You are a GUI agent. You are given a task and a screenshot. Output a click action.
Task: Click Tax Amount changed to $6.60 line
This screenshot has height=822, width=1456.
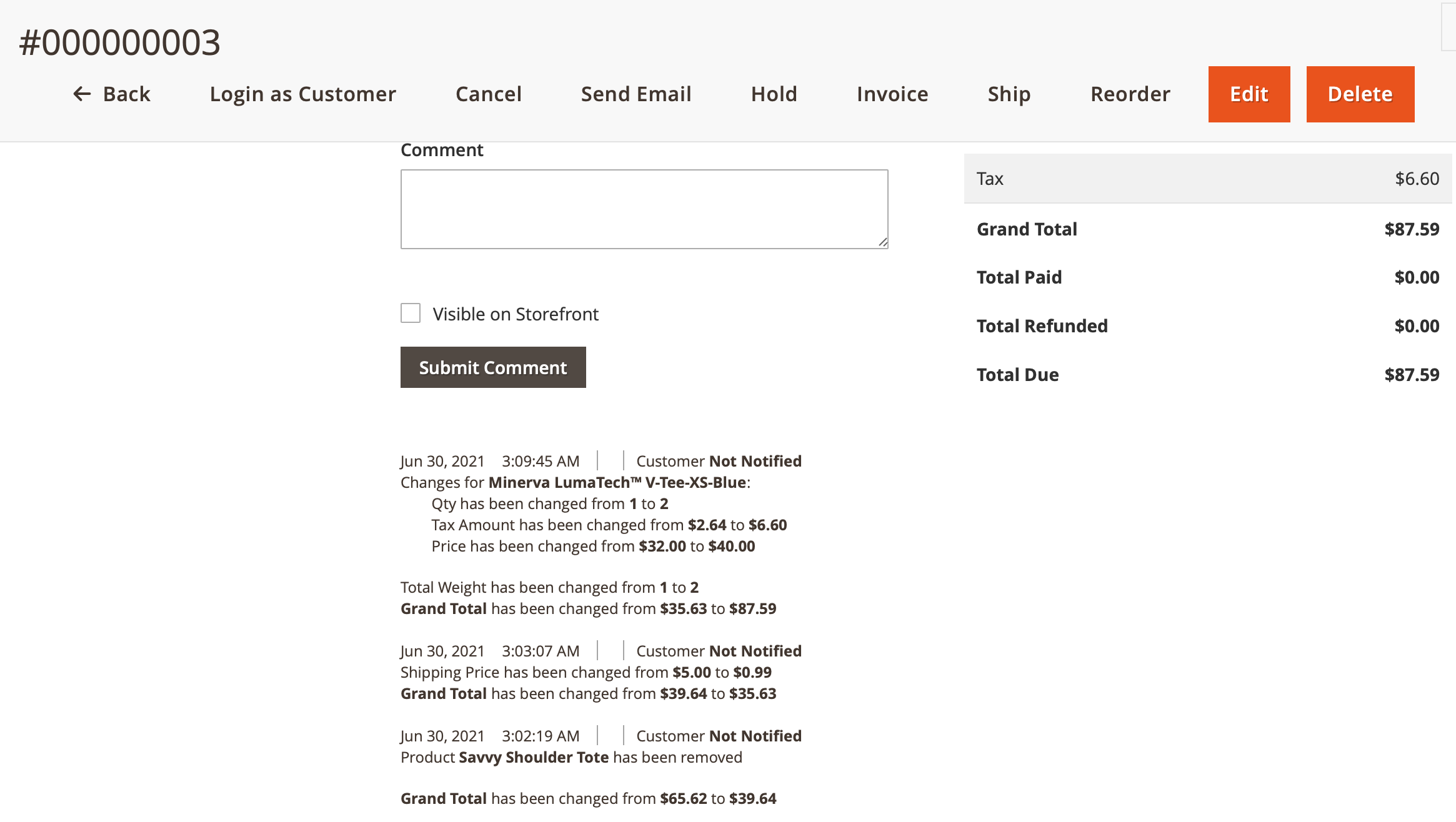click(x=609, y=525)
